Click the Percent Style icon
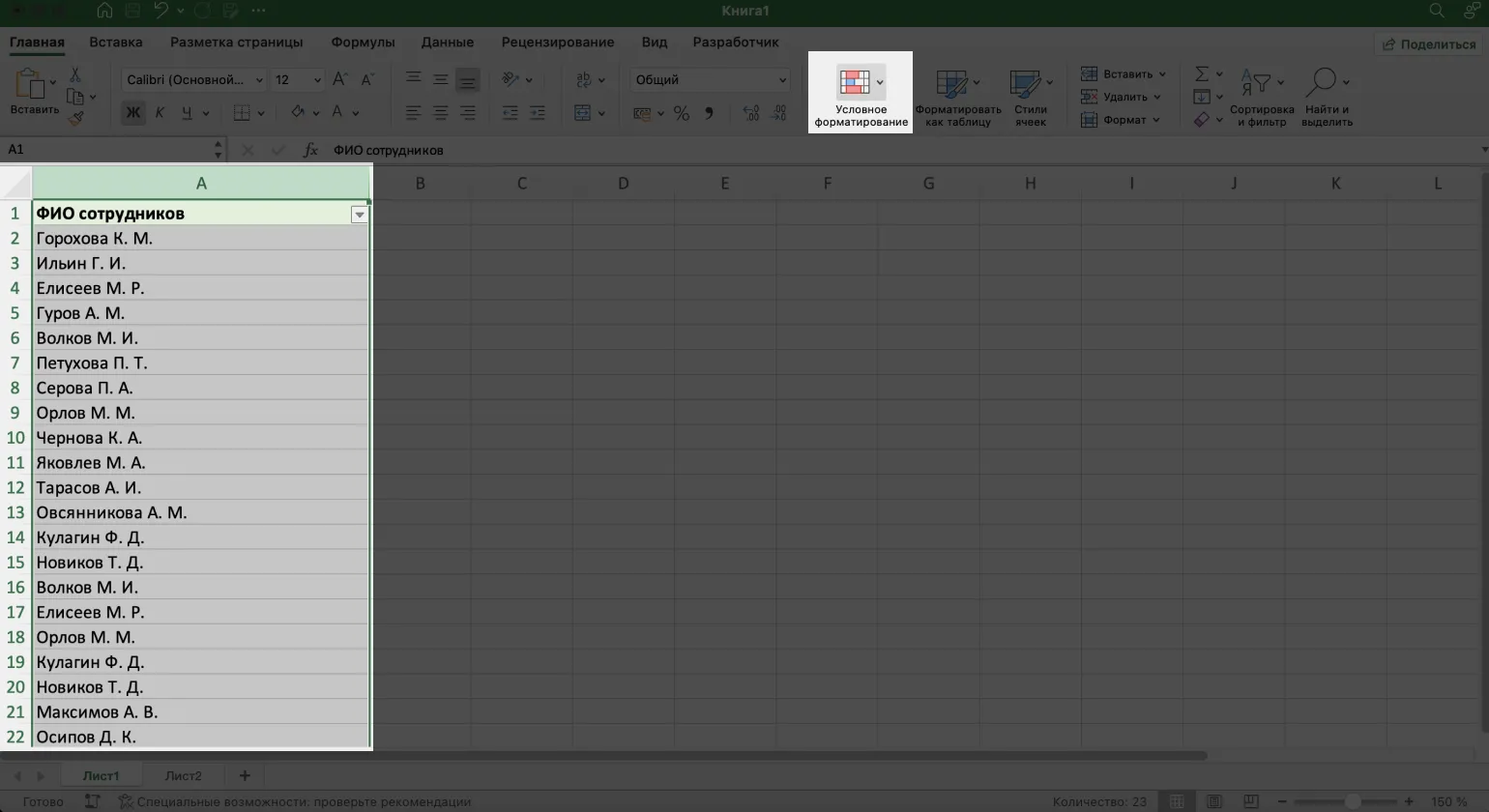1489x812 pixels. [x=682, y=113]
